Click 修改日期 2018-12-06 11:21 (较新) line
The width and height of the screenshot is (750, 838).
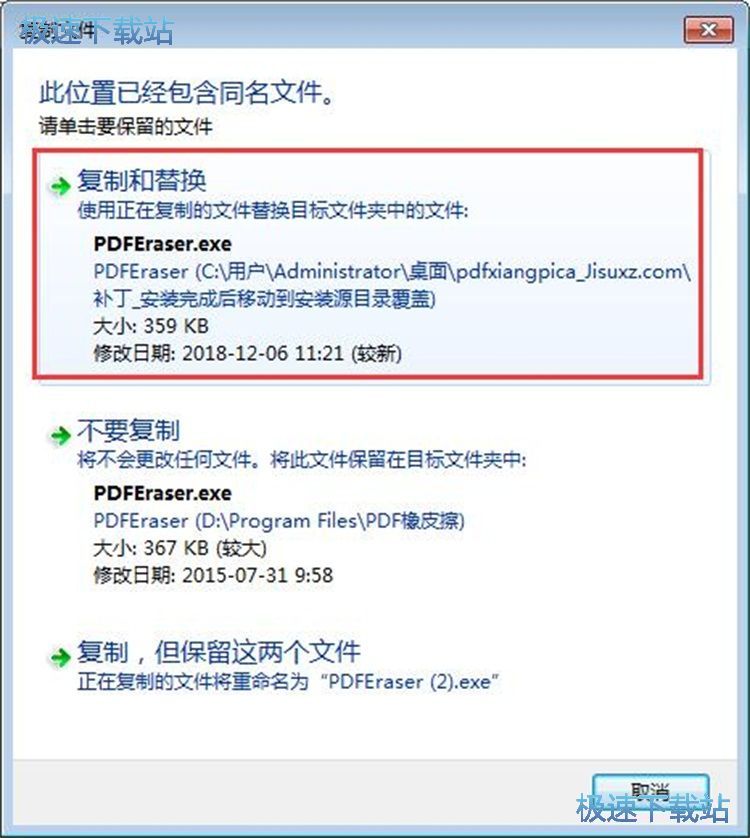(x=248, y=353)
